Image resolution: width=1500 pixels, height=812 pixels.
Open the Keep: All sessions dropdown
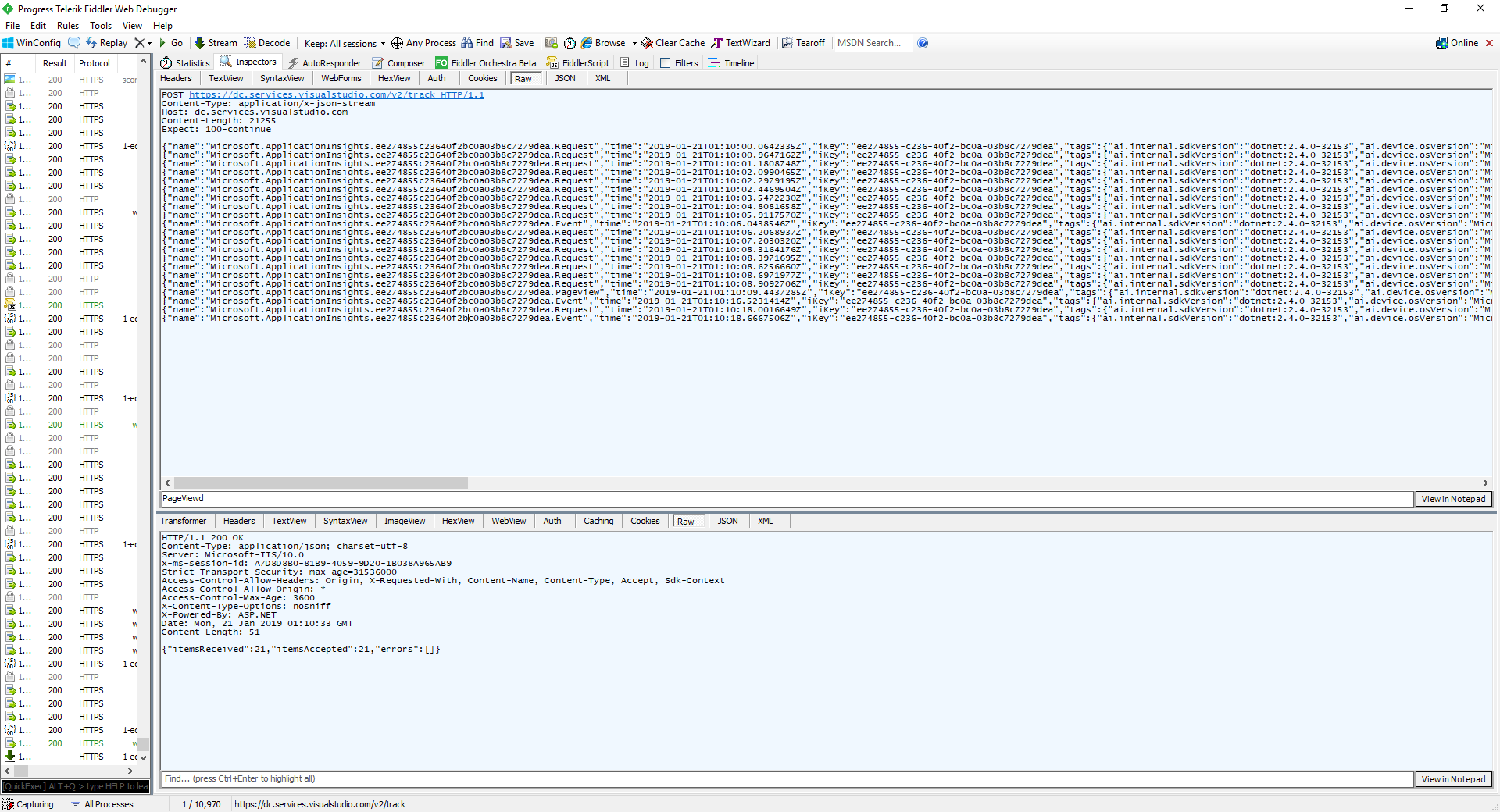[x=345, y=43]
